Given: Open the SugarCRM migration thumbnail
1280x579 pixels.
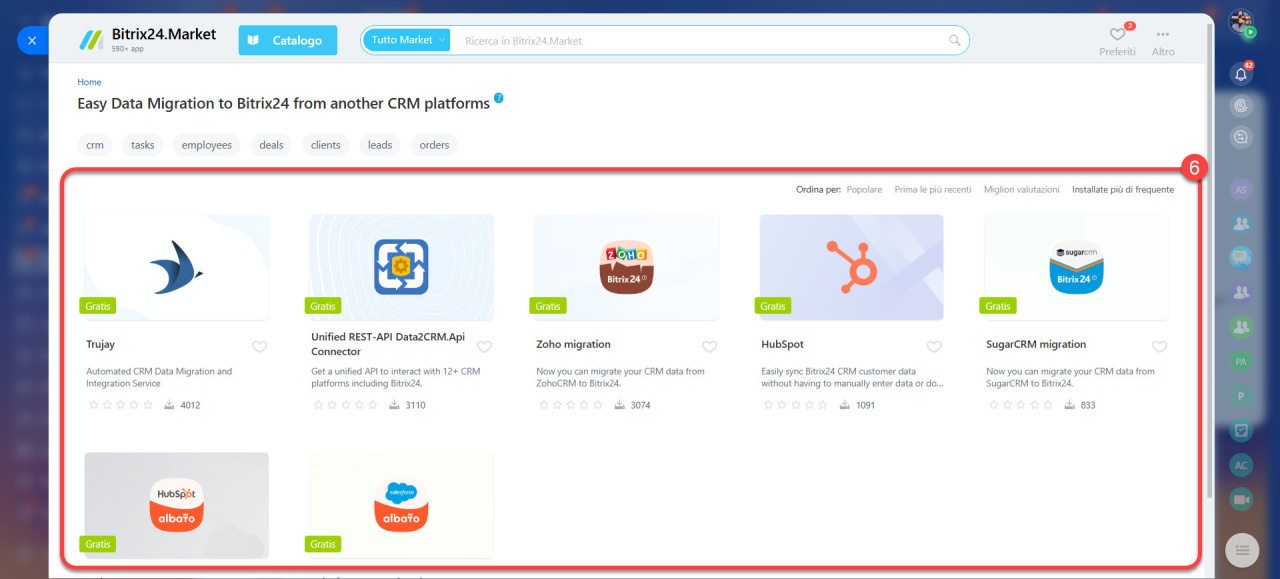Looking at the screenshot, I should pyautogui.click(x=1076, y=267).
